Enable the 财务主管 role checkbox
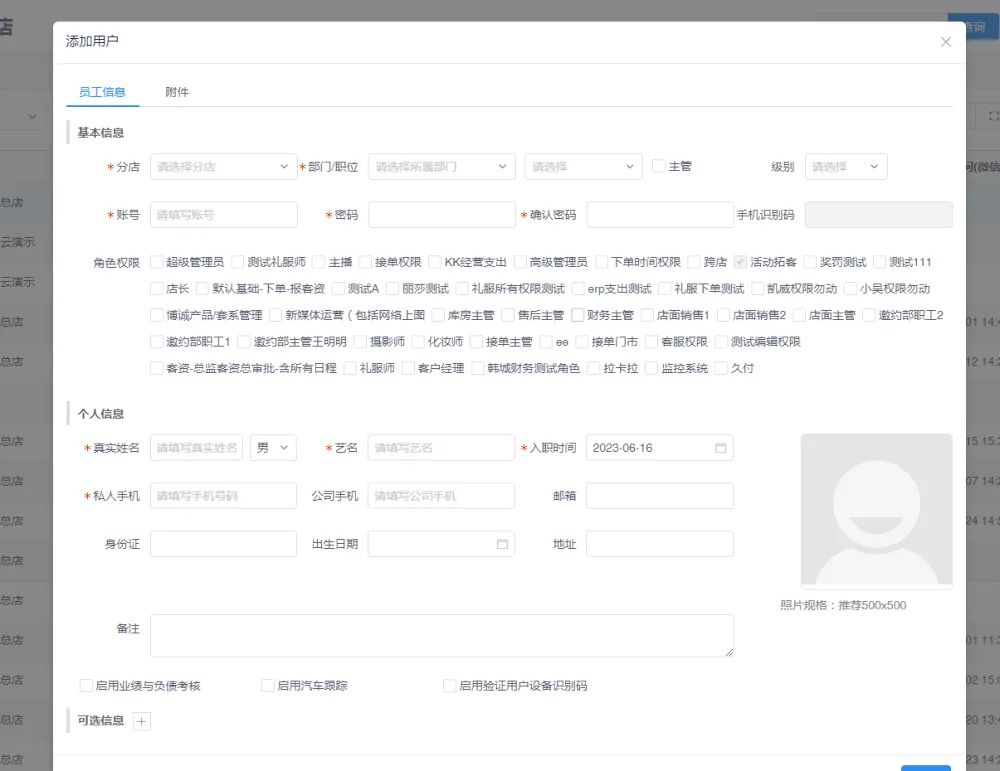This screenshot has height=771, width=1000. (x=578, y=315)
